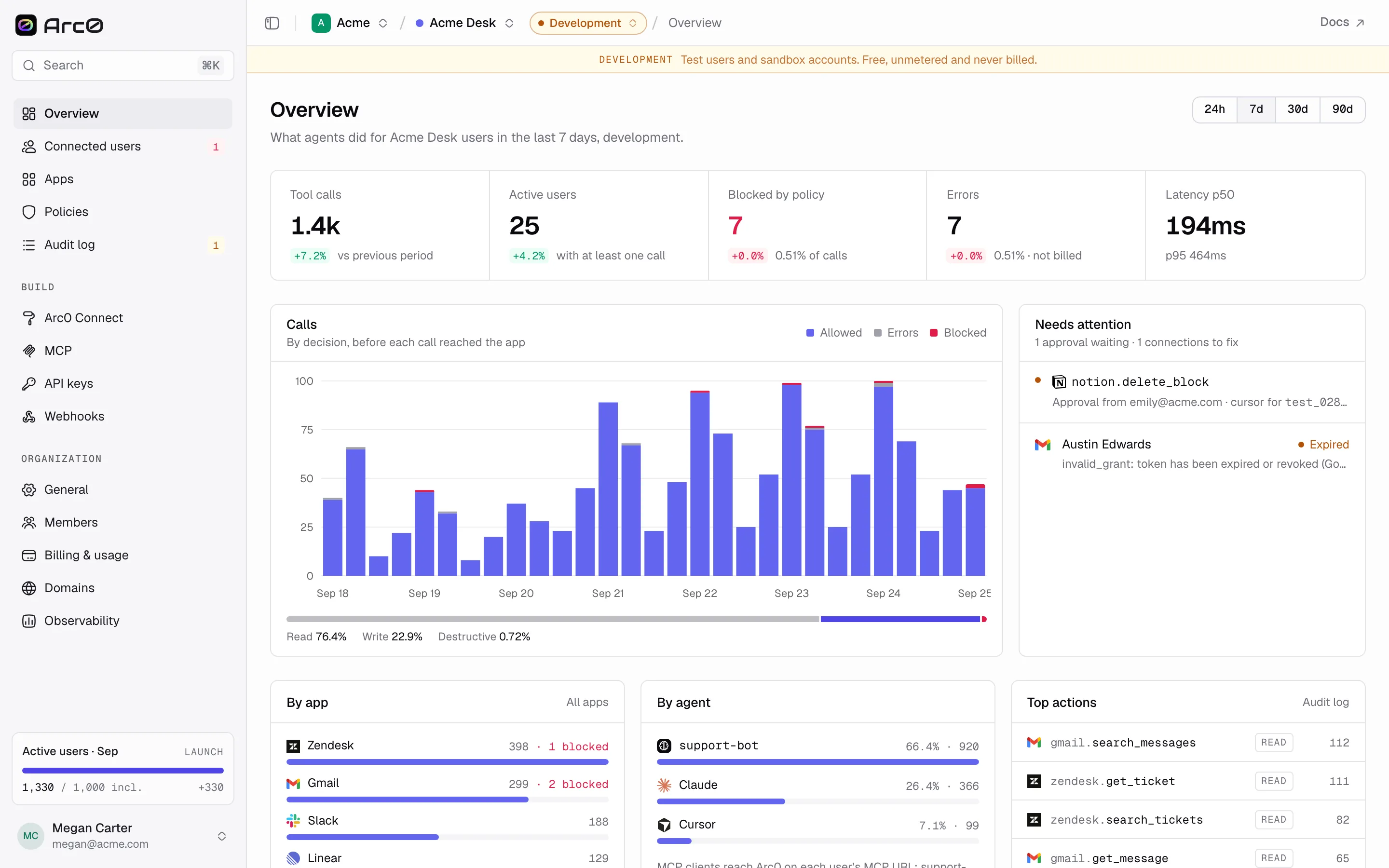
Task: Click the Acme organization avatar icon
Action: pos(321,23)
